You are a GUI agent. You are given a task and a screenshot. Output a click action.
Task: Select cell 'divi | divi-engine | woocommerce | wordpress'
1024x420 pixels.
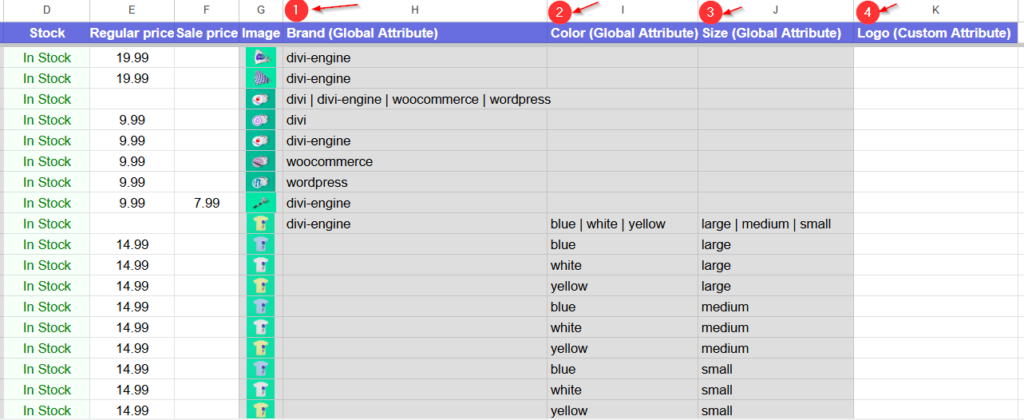coord(415,99)
